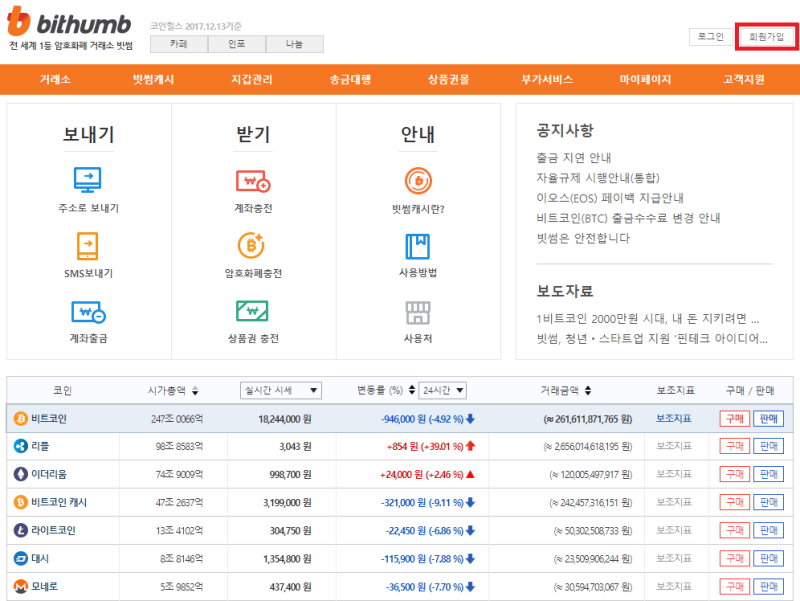Open the 고객지원 menu

tap(744, 80)
